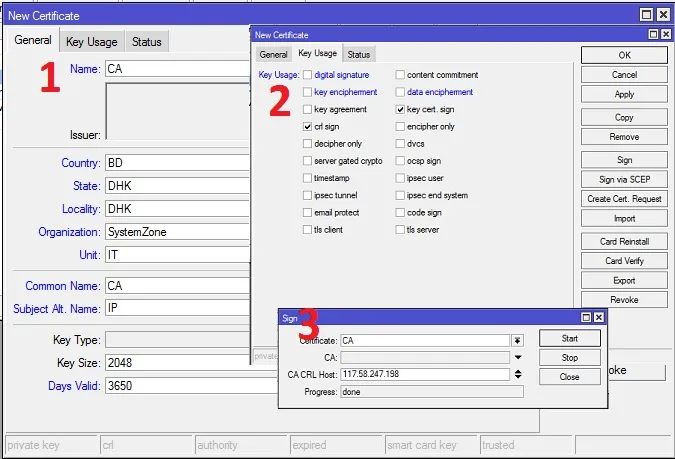Tick the email protect checkbox
Viewport: 675px width, 459px height.
tap(307, 213)
